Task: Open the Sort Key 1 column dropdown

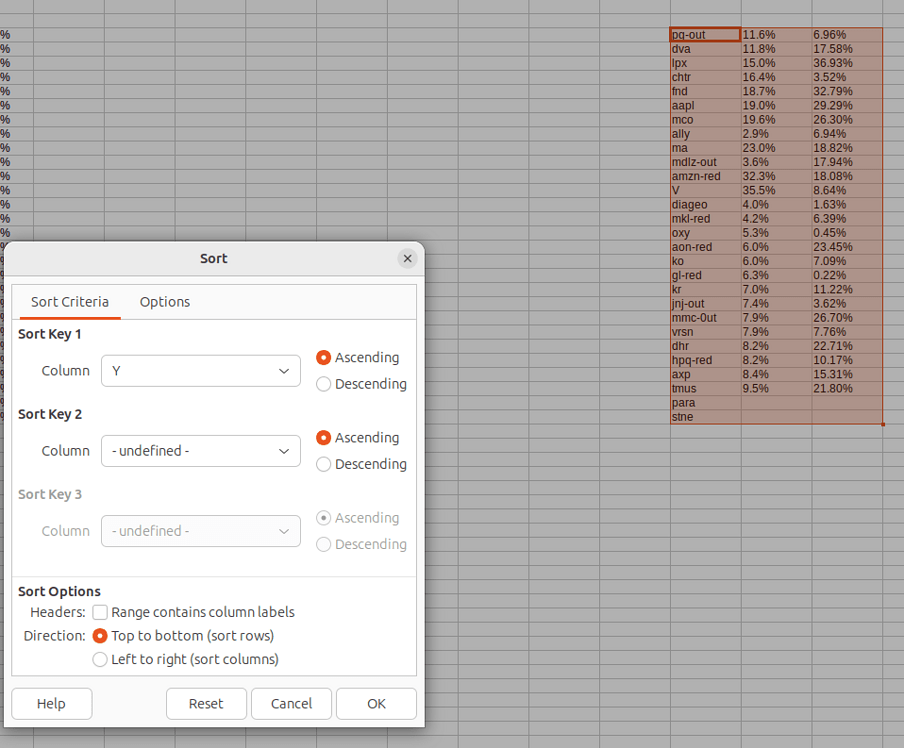Action: coord(201,371)
